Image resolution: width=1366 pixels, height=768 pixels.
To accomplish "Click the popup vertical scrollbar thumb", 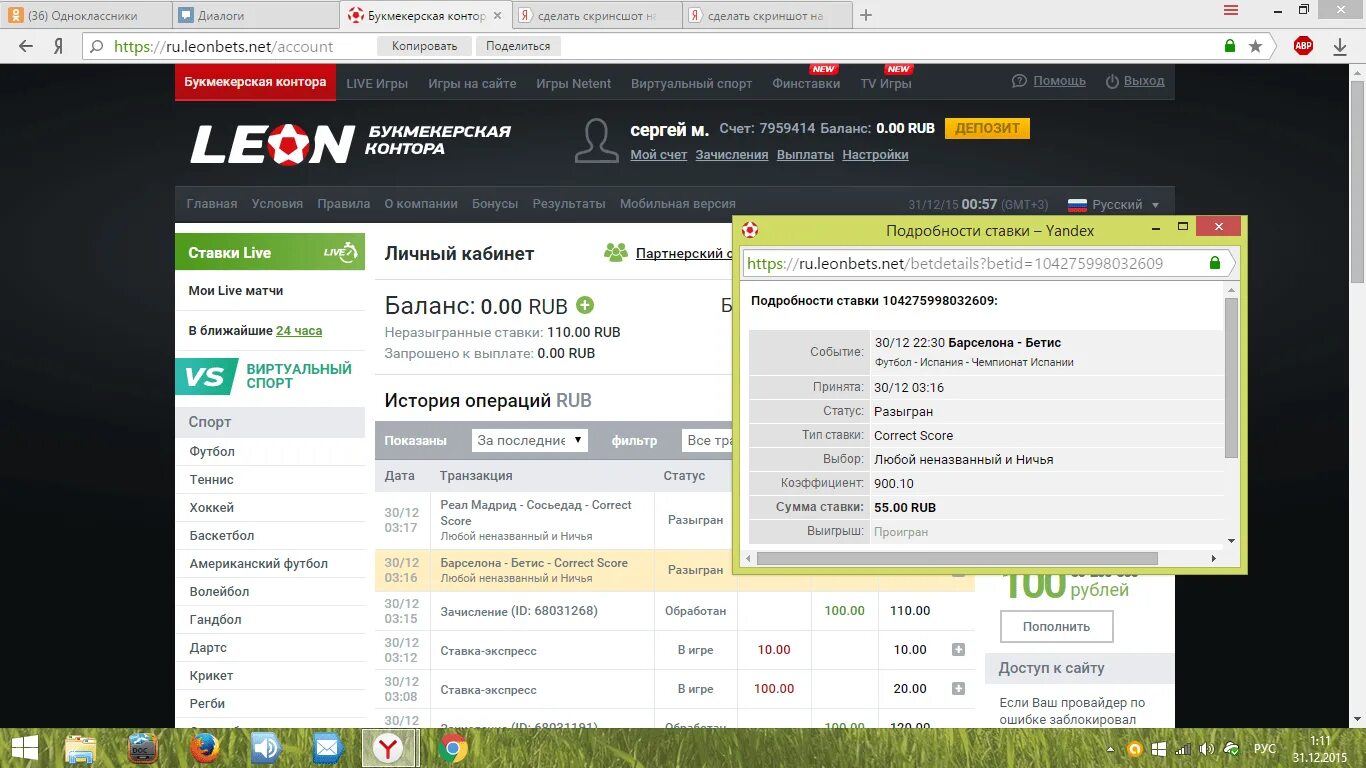I will [1231, 376].
